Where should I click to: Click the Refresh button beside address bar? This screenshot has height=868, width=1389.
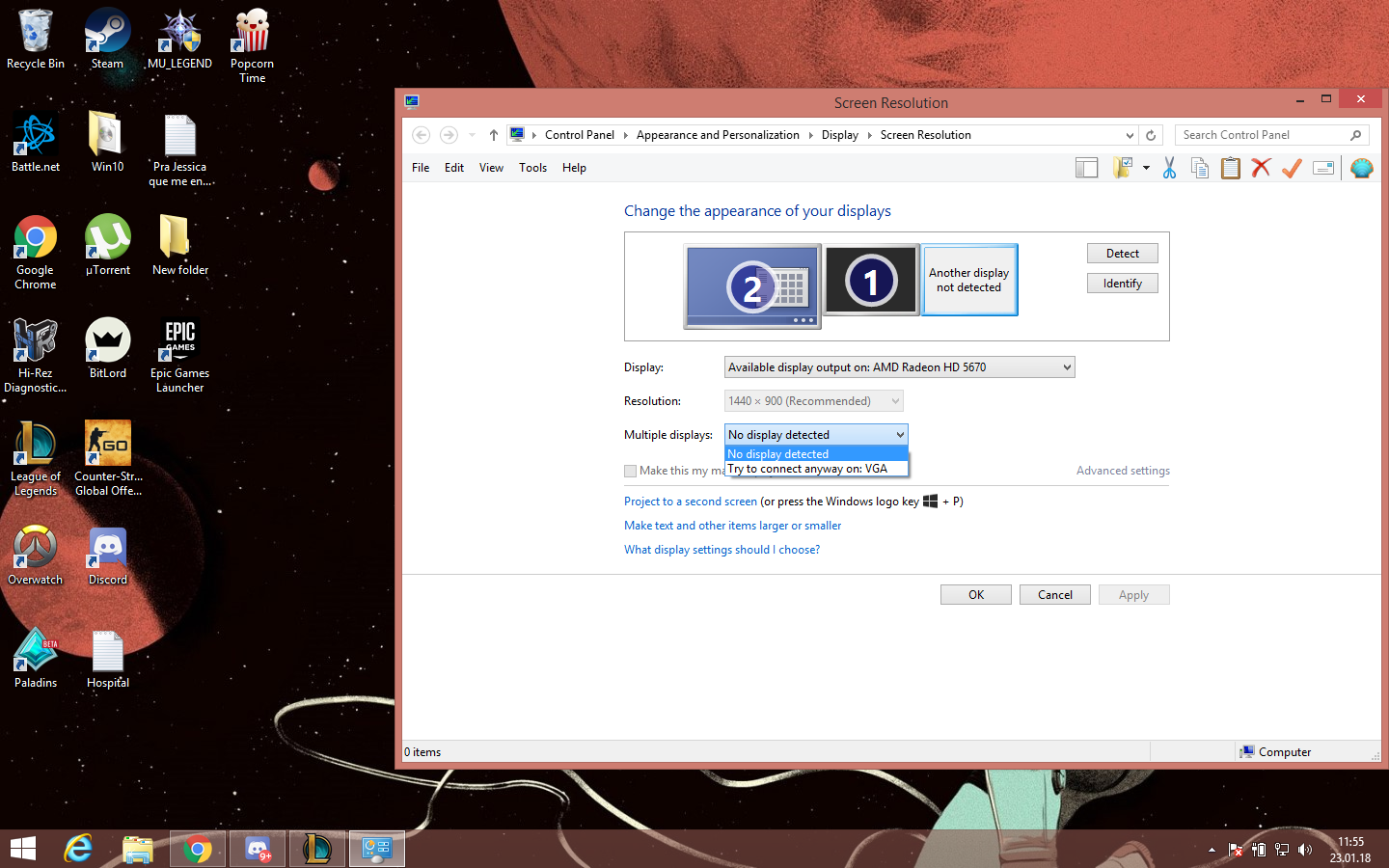click(1151, 135)
